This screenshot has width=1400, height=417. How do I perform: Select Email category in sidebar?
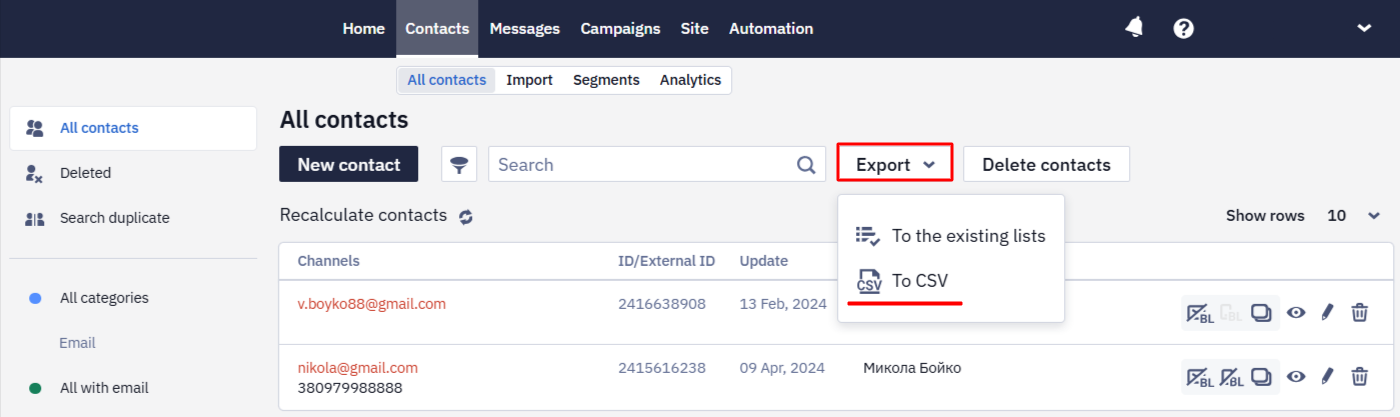[x=77, y=343]
